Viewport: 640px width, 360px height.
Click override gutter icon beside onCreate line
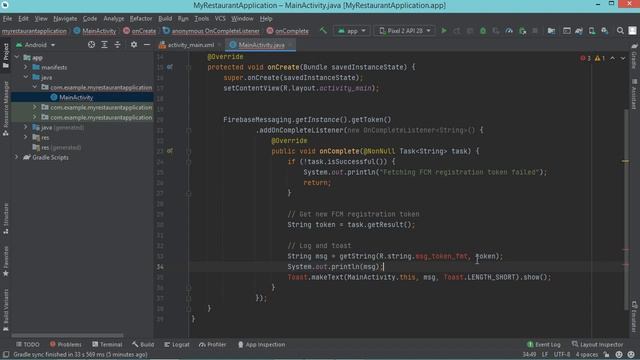coord(169,67)
